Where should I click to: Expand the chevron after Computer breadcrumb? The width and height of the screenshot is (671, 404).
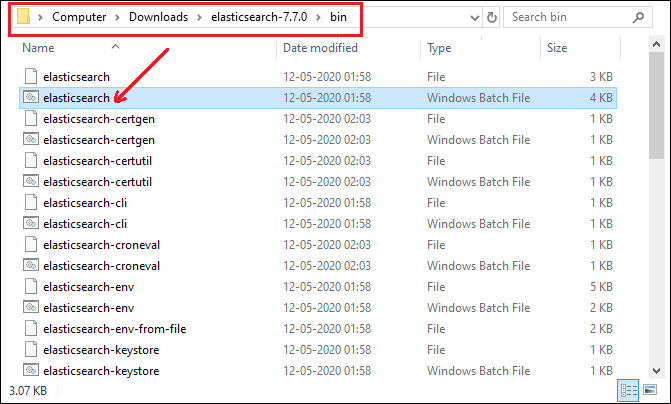click(117, 18)
